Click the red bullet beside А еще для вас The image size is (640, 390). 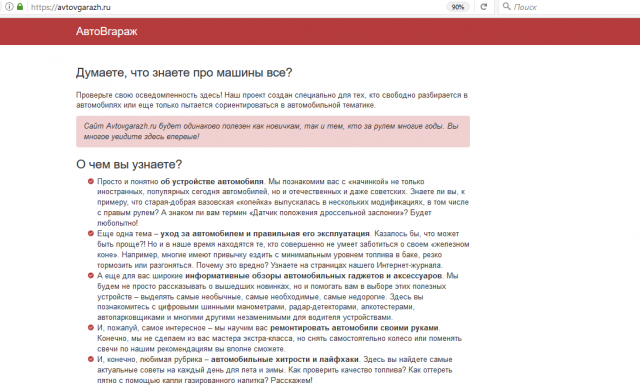pyautogui.click(x=91, y=275)
